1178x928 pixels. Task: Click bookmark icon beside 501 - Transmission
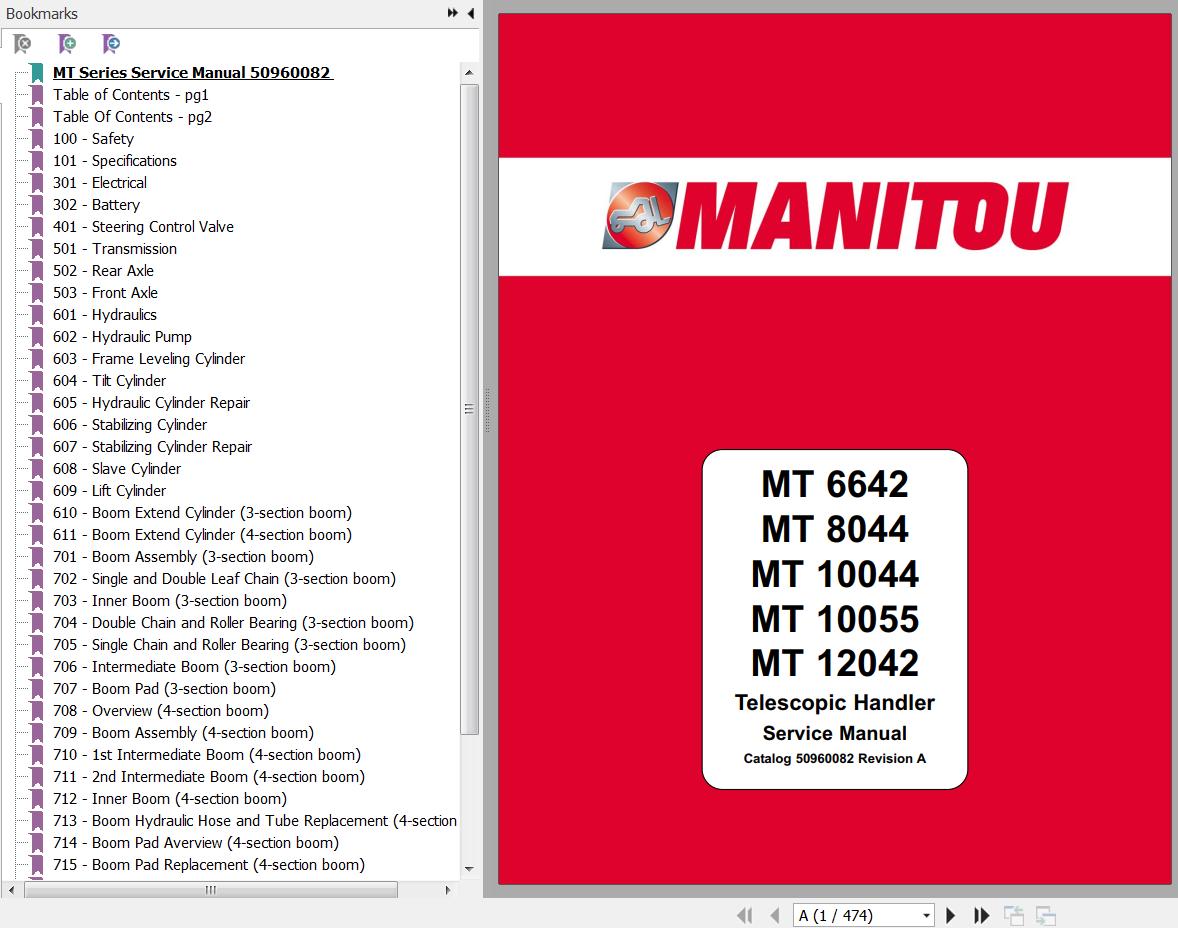(37, 249)
